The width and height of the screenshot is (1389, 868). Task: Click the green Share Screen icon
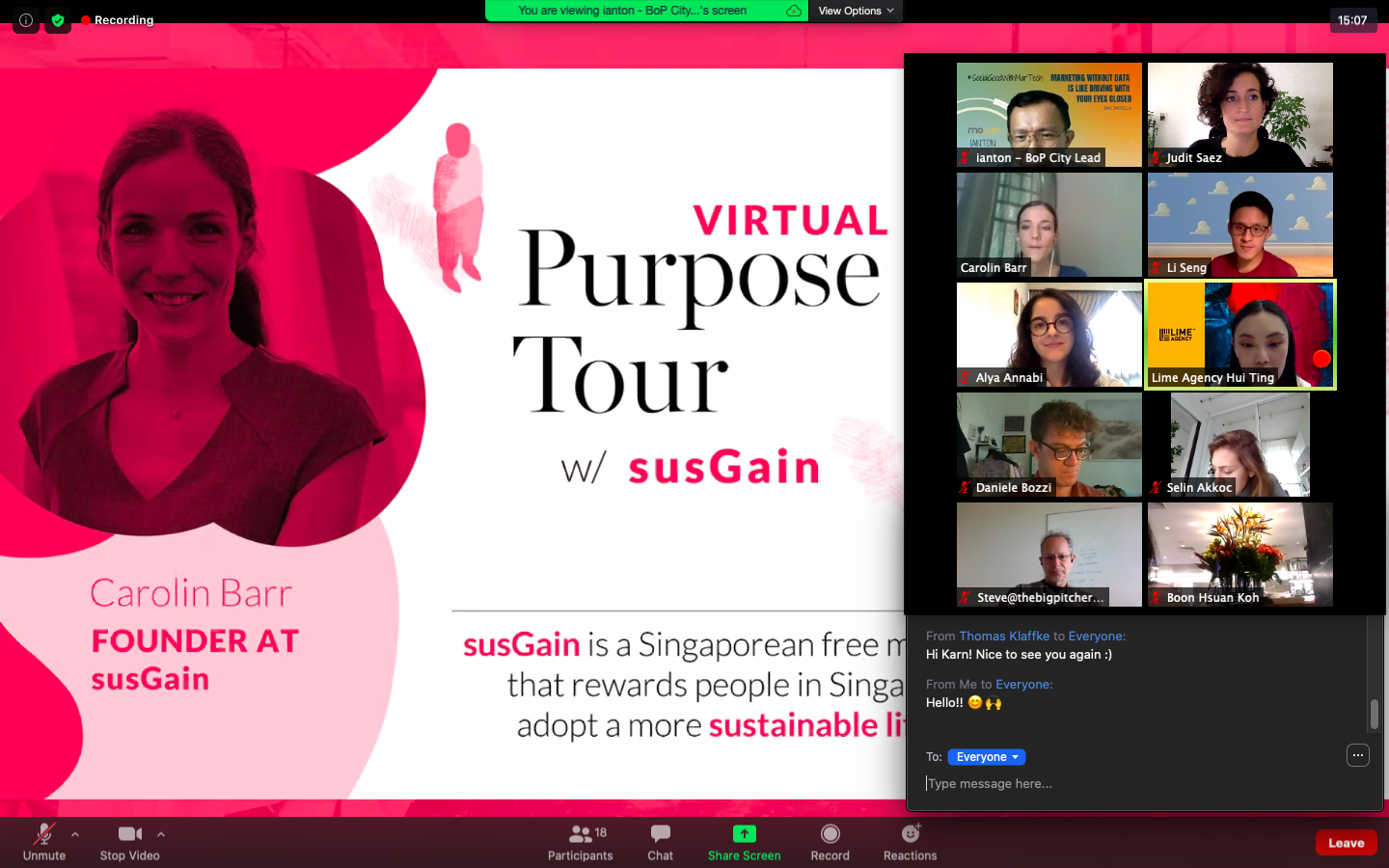pyautogui.click(x=744, y=833)
